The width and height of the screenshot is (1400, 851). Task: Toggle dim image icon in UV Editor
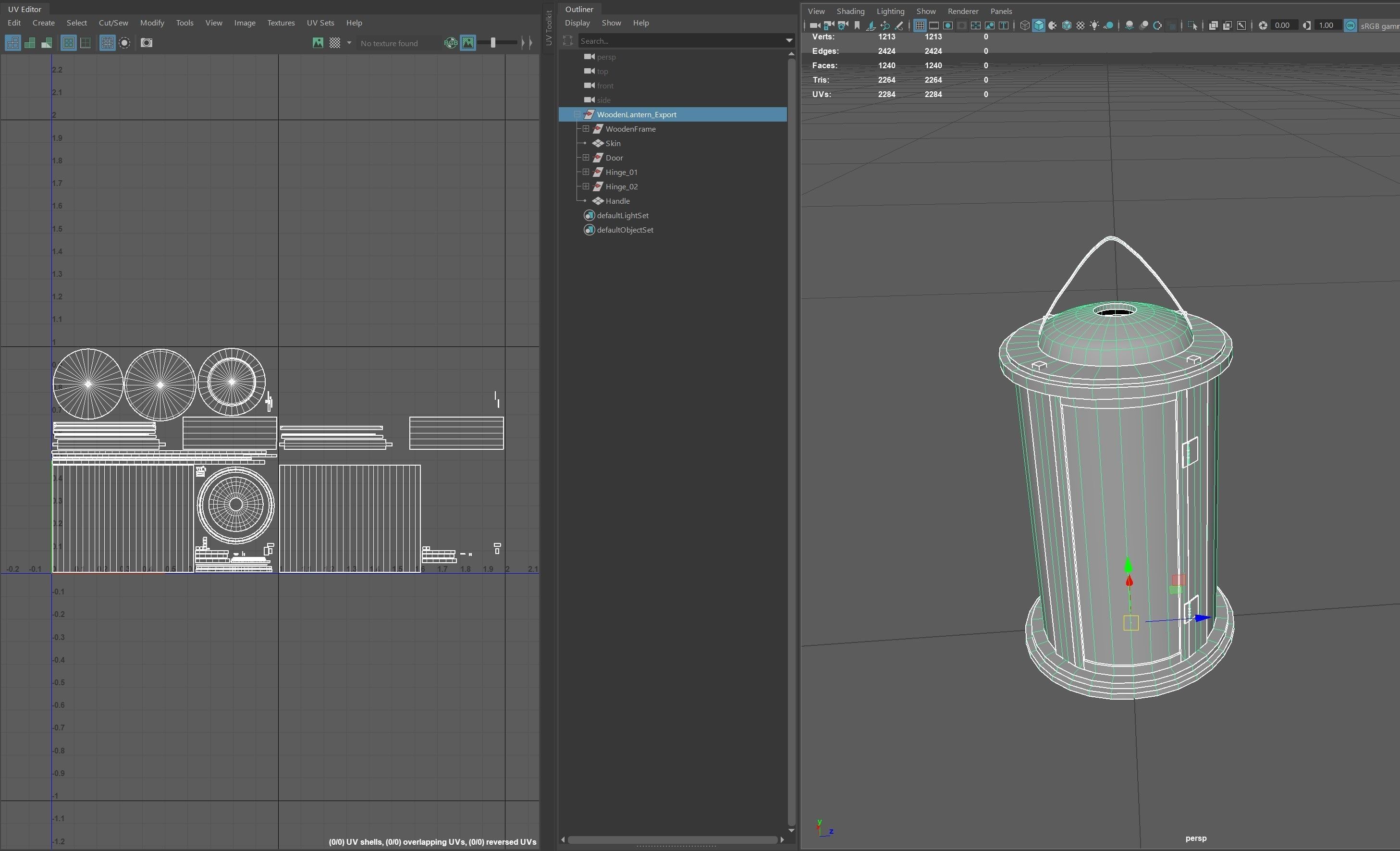467,43
